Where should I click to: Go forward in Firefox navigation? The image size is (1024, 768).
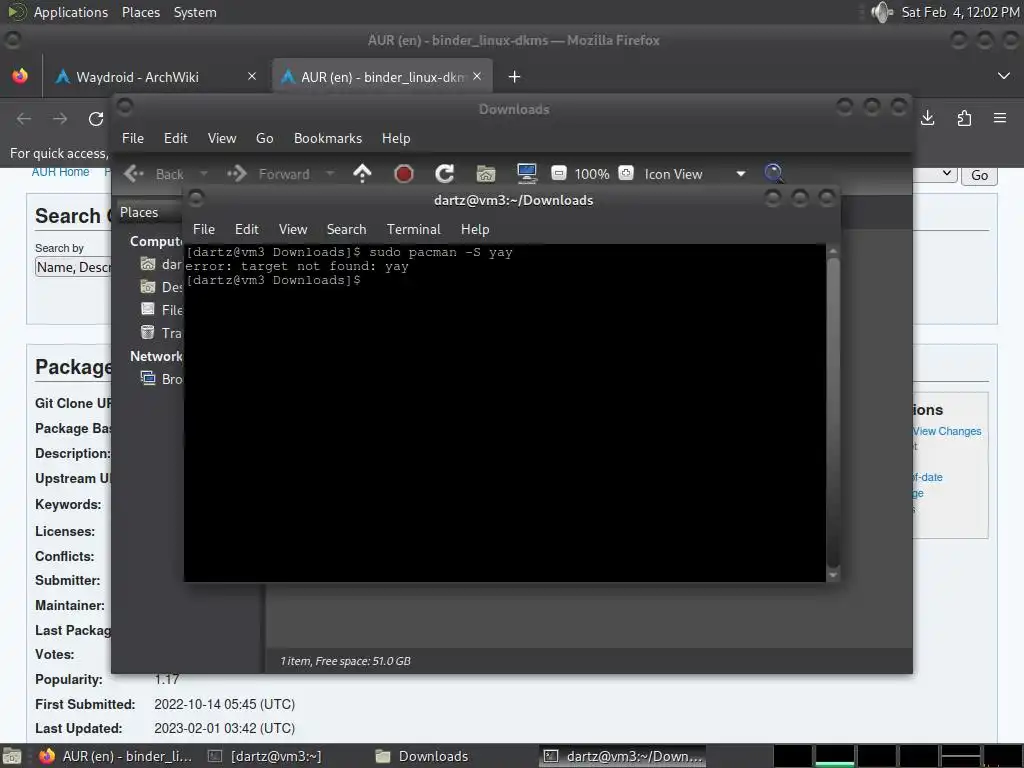(60, 119)
